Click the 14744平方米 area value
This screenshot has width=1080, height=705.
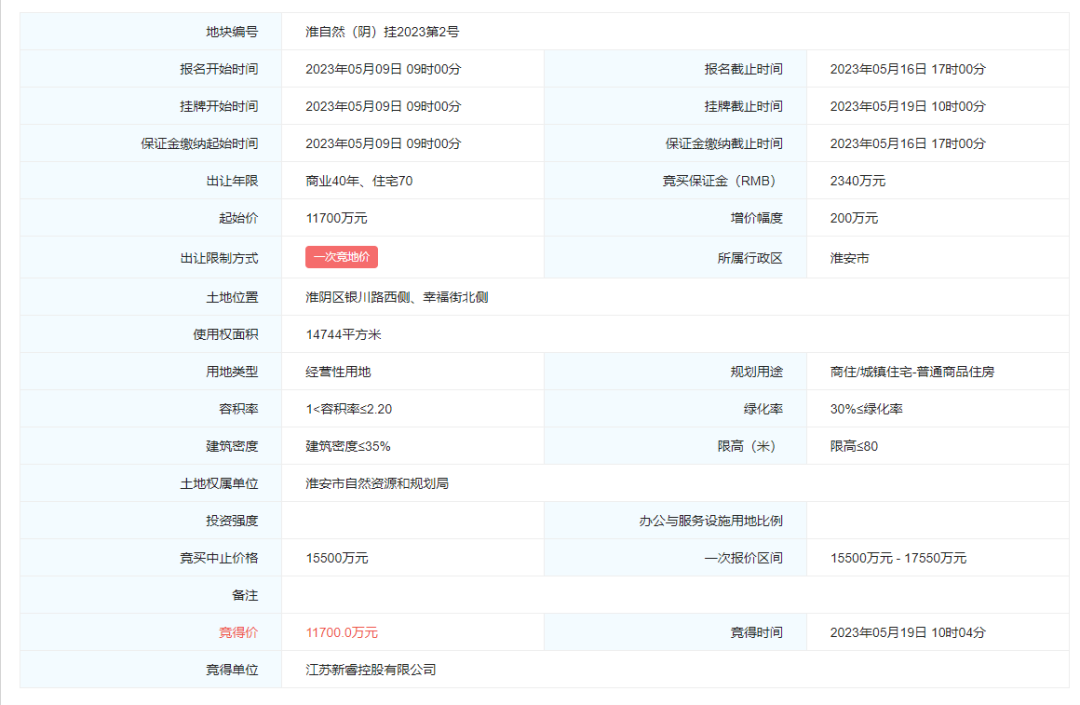(x=343, y=334)
